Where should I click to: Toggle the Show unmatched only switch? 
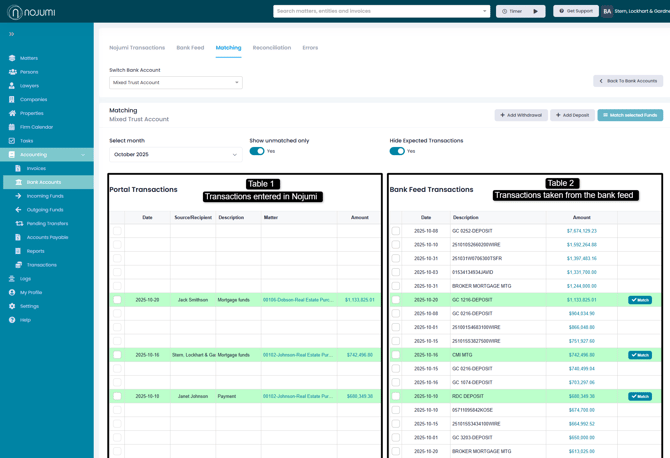click(x=257, y=151)
